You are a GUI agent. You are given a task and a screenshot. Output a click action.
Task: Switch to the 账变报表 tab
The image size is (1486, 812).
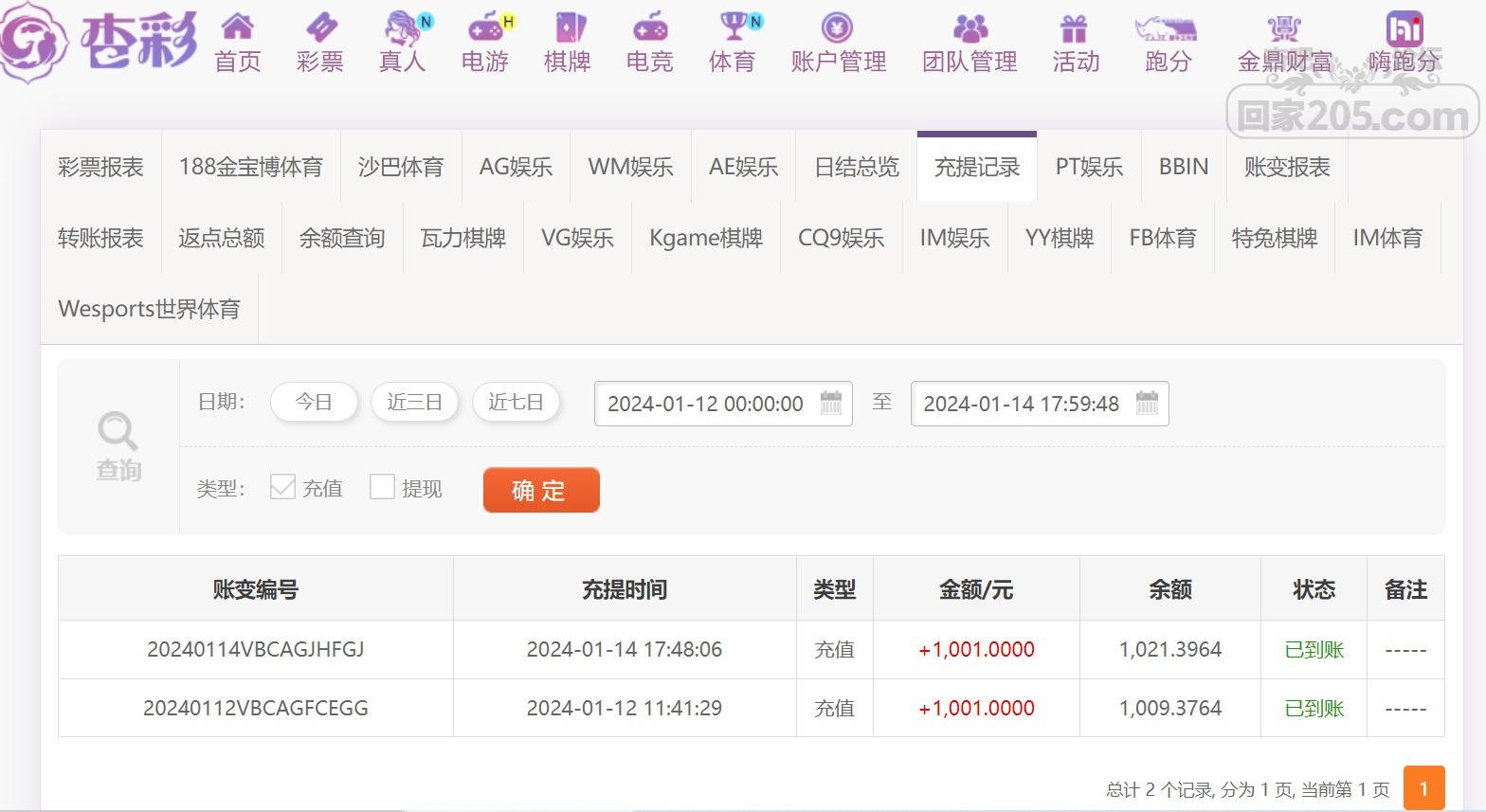(1287, 167)
